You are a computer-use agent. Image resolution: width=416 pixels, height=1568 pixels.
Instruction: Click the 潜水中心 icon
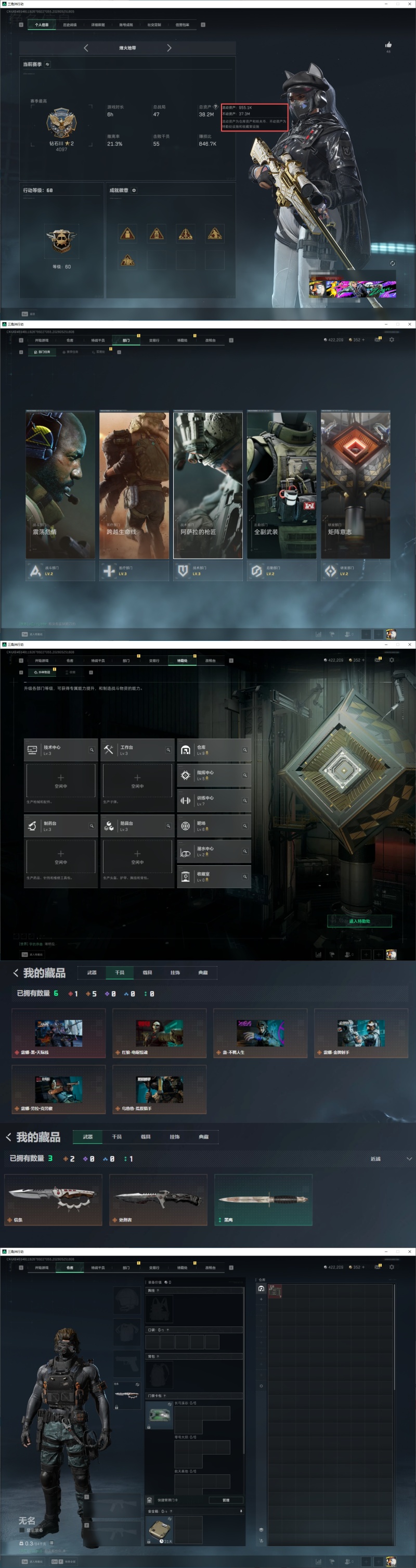(186, 852)
